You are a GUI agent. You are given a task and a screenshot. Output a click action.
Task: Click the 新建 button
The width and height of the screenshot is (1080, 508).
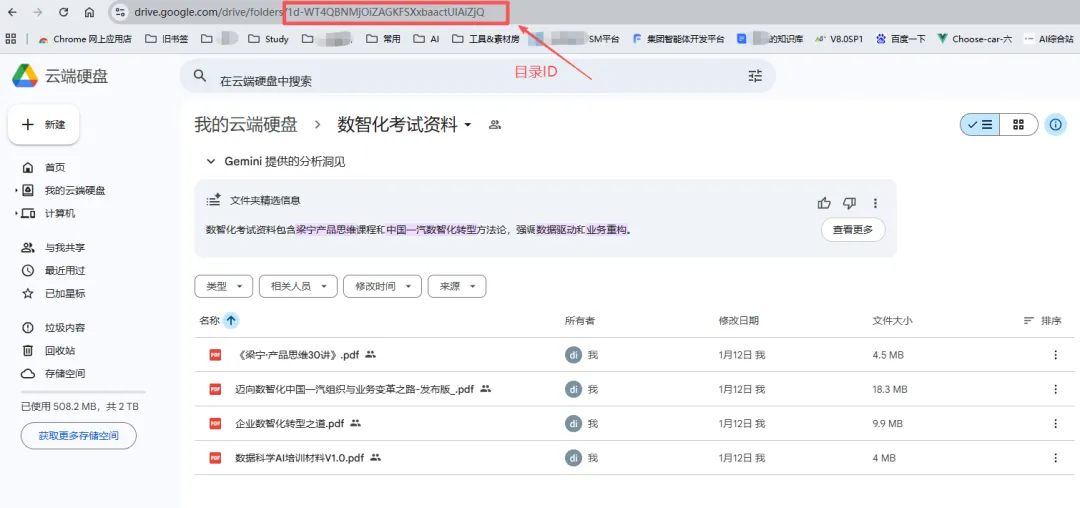(x=43, y=125)
